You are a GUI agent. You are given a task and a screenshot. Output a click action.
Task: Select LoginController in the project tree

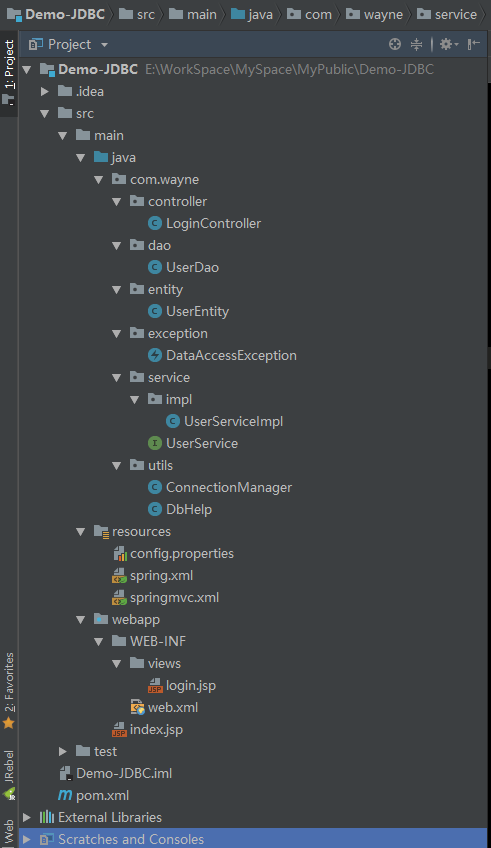click(x=213, y=223)
